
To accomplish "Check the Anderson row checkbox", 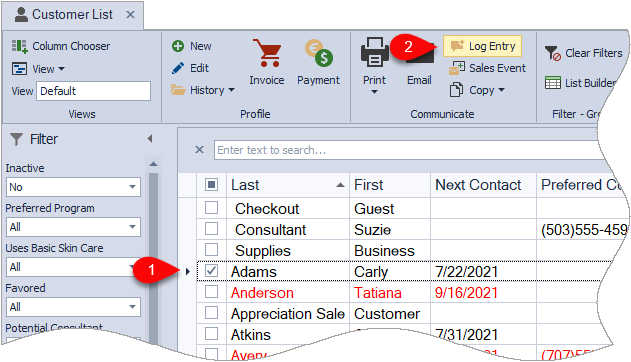I will 211,292.
